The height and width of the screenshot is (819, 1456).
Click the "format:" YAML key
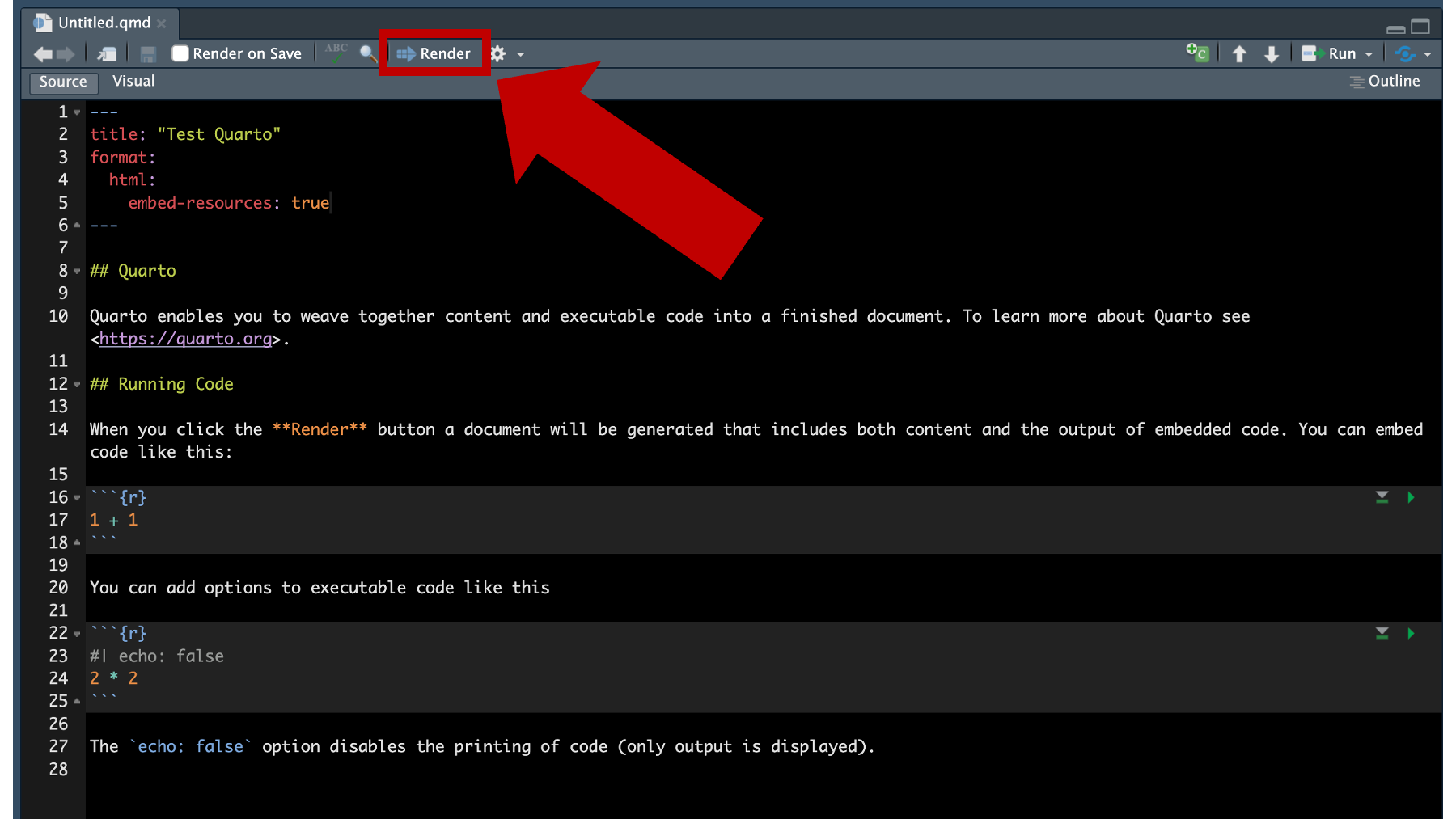[x=123, y=157]
